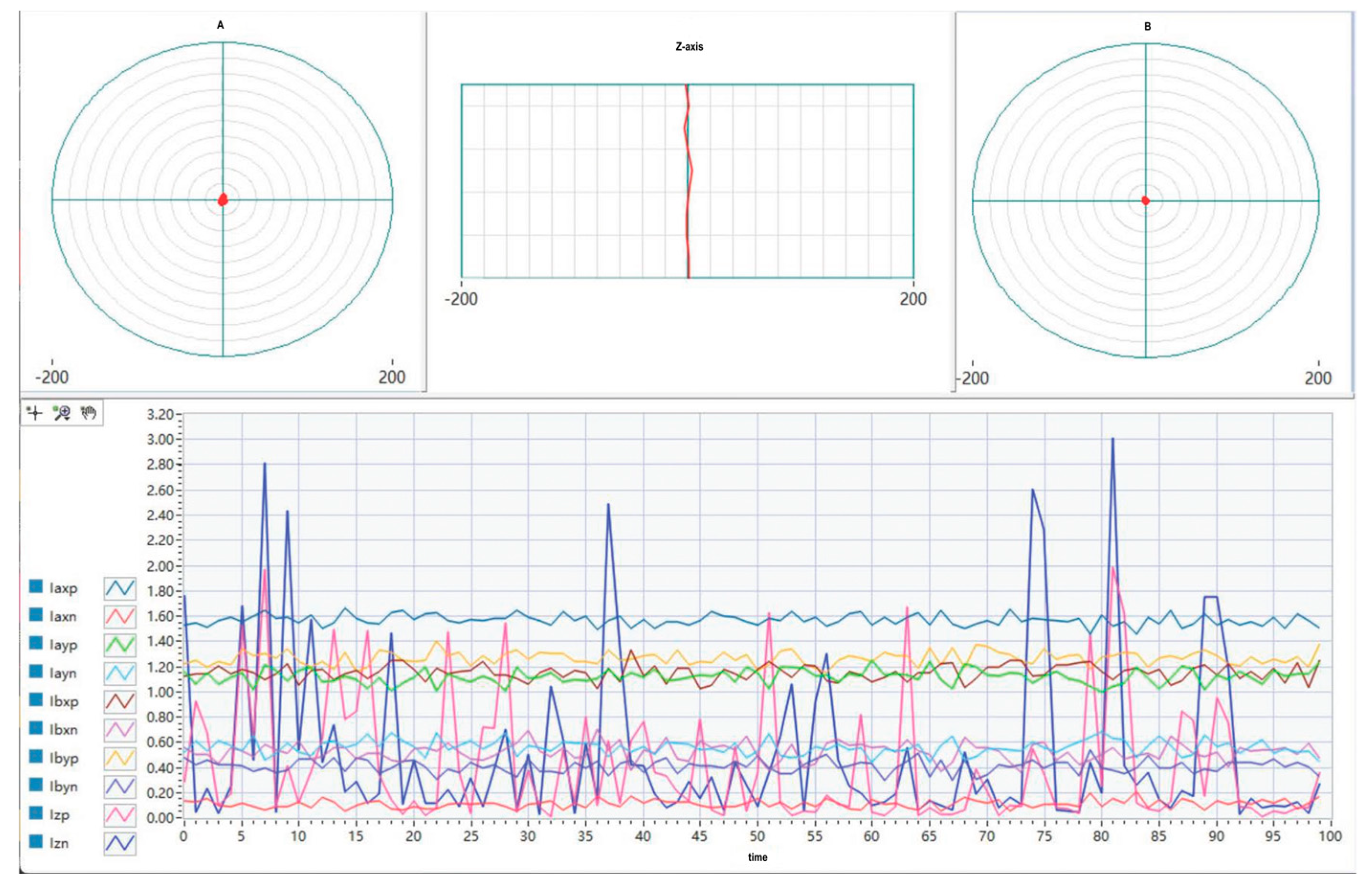Click the Iaxp line style icon
This screenshot has height=889, width=1372.
tap(120, 589)
